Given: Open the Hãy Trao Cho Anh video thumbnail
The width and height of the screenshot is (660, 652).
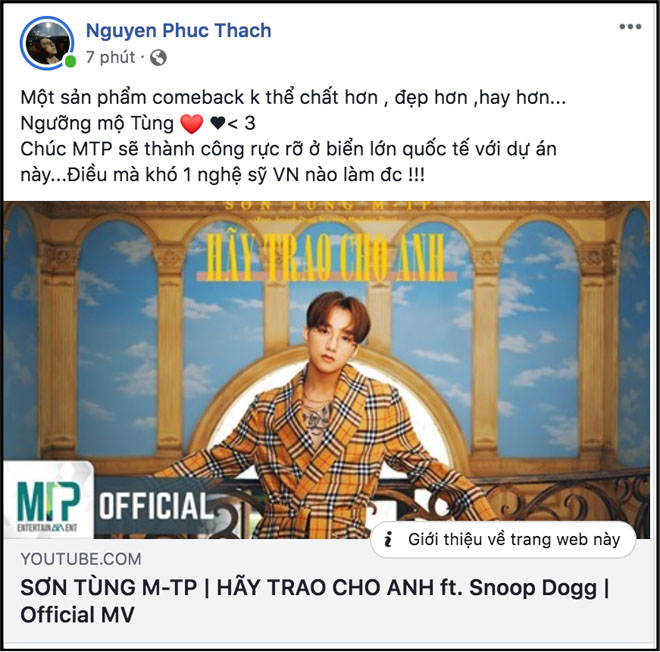Looking at the screenshot, I should click(327, 370).
